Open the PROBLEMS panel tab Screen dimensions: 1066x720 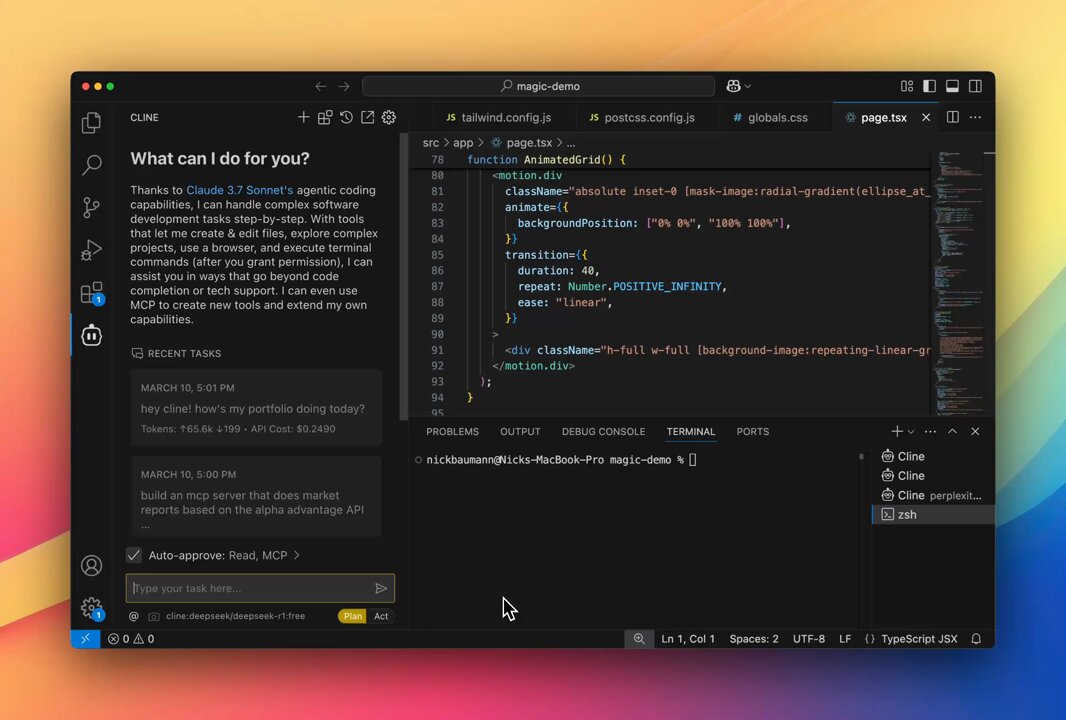[453, 432]
